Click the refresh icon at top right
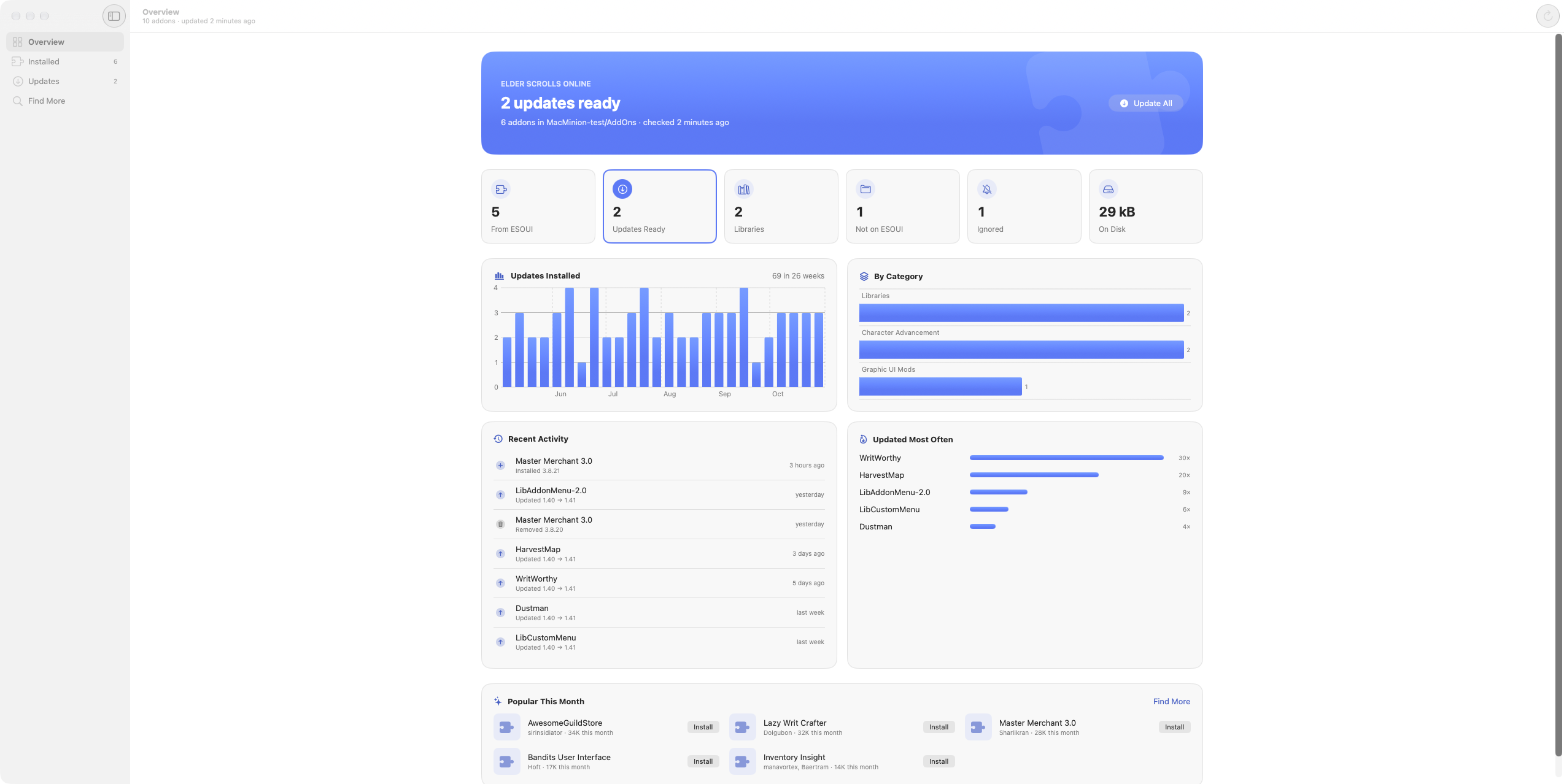The image size is (1564, 784). tap(1547, 16)
